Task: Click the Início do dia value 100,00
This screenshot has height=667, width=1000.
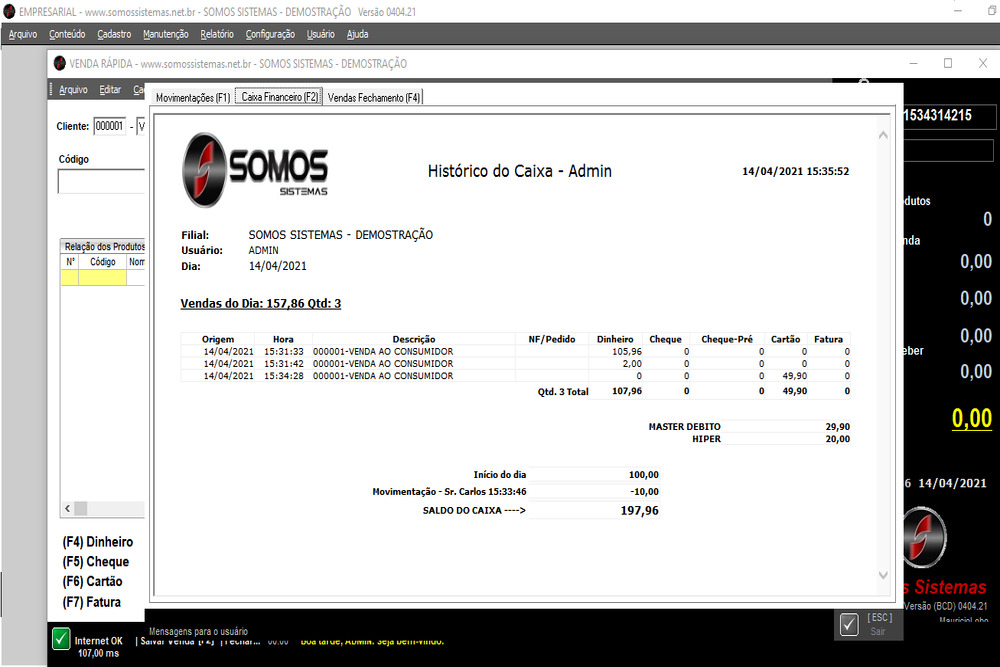Action: [643, 474]
